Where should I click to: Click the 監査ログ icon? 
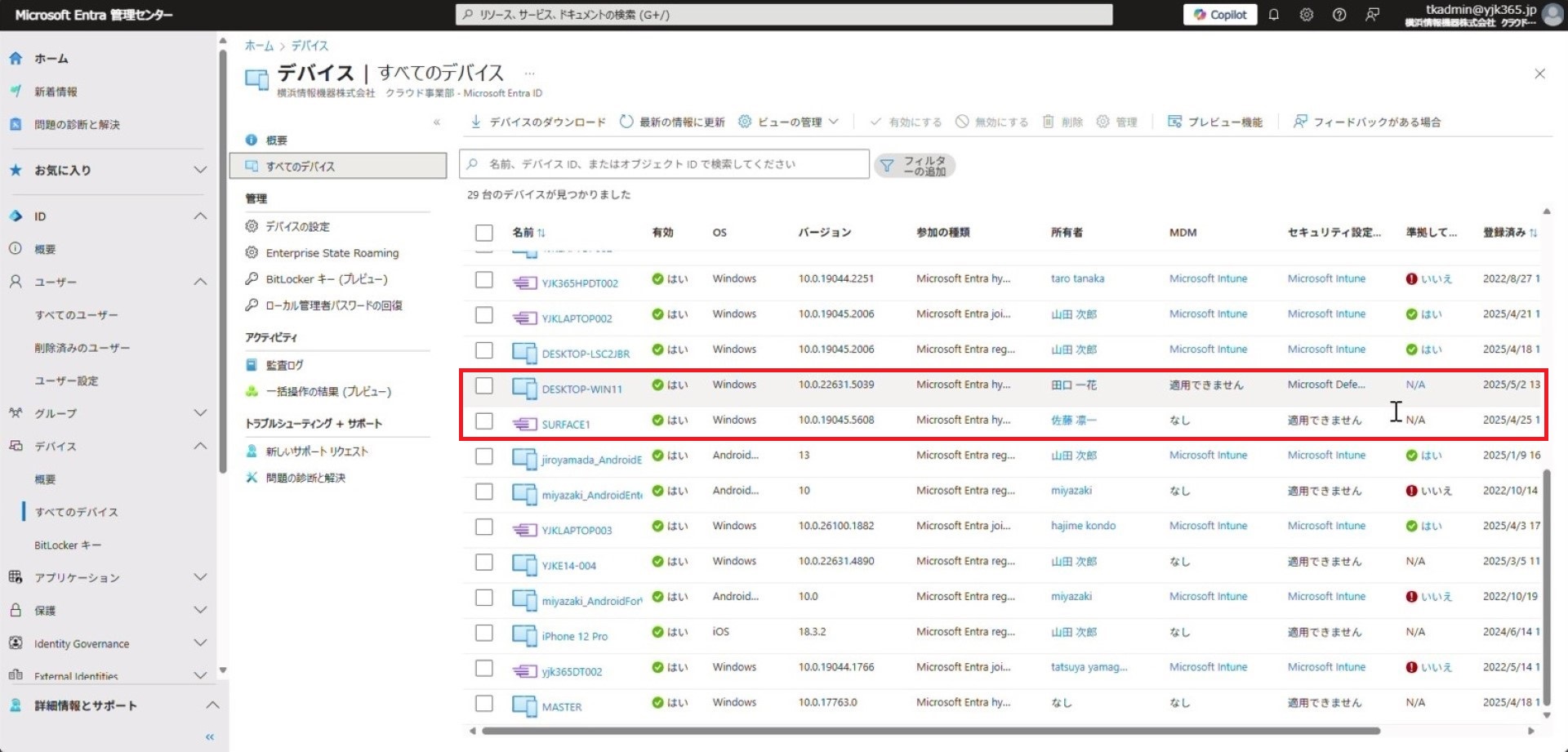[252, 365]
